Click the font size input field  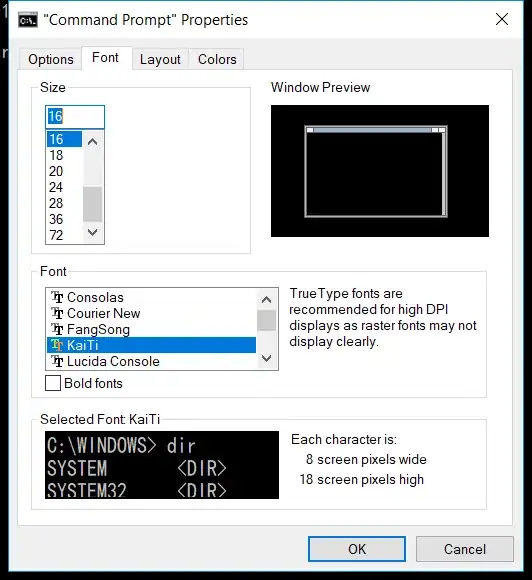(75, 117)
